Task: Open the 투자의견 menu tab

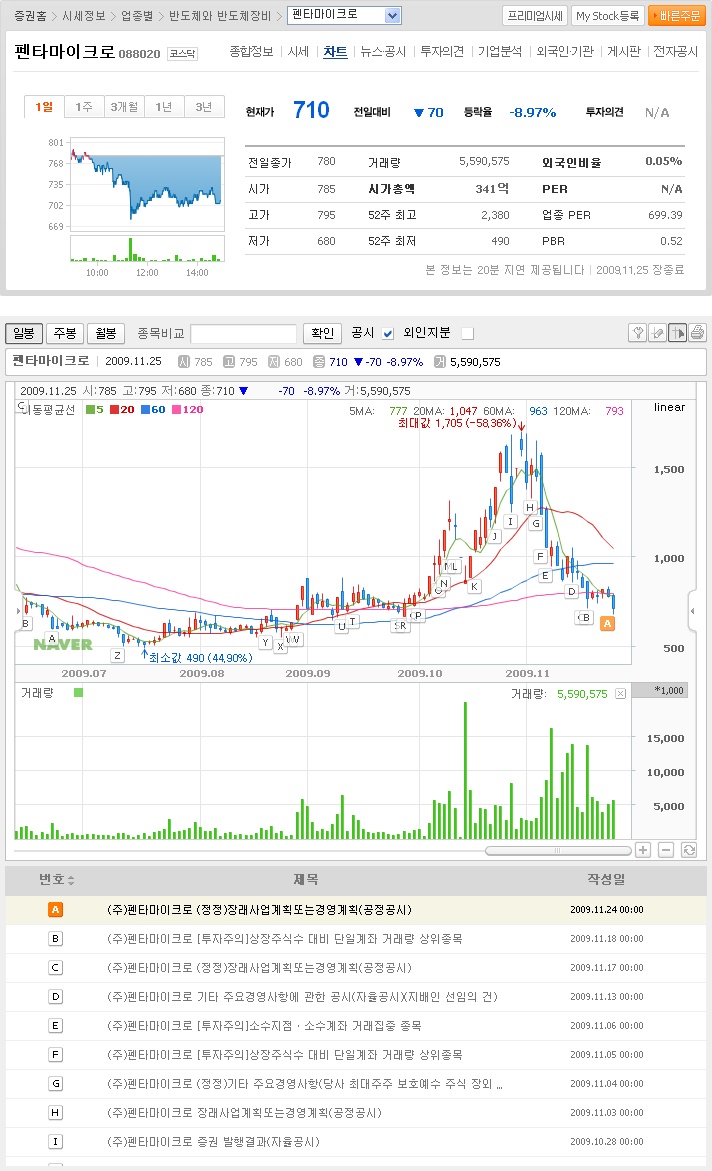Action: click(442, 52)
